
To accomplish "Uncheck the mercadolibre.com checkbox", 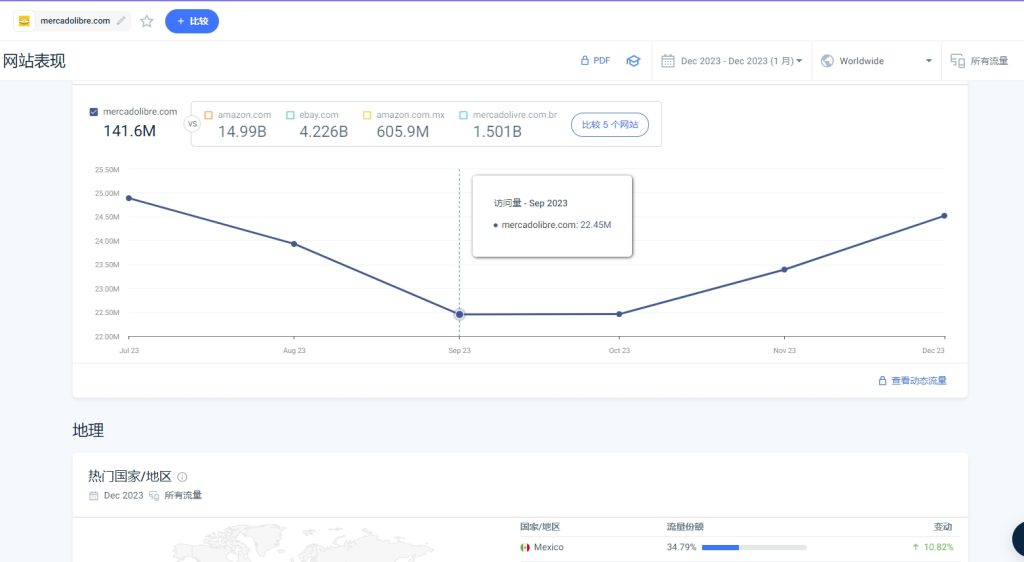I will click(93, 112).
